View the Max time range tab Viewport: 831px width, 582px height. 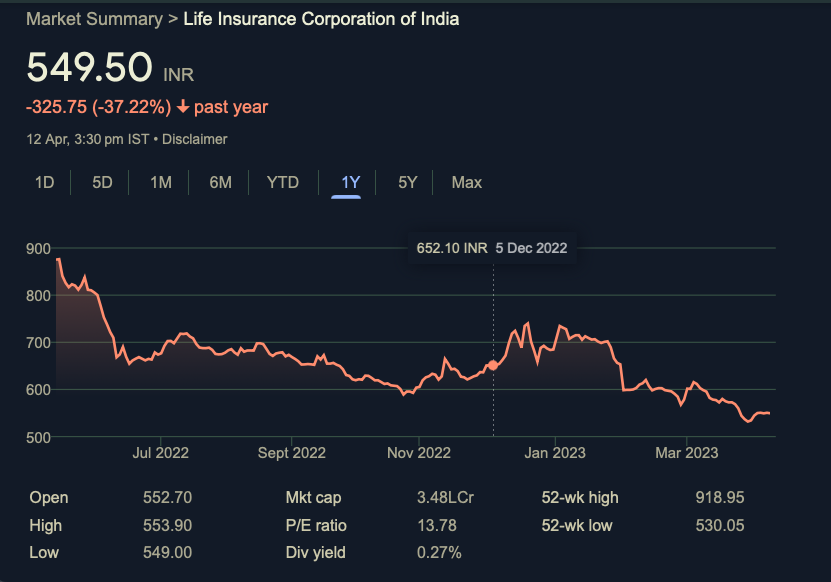click(466, 182)
